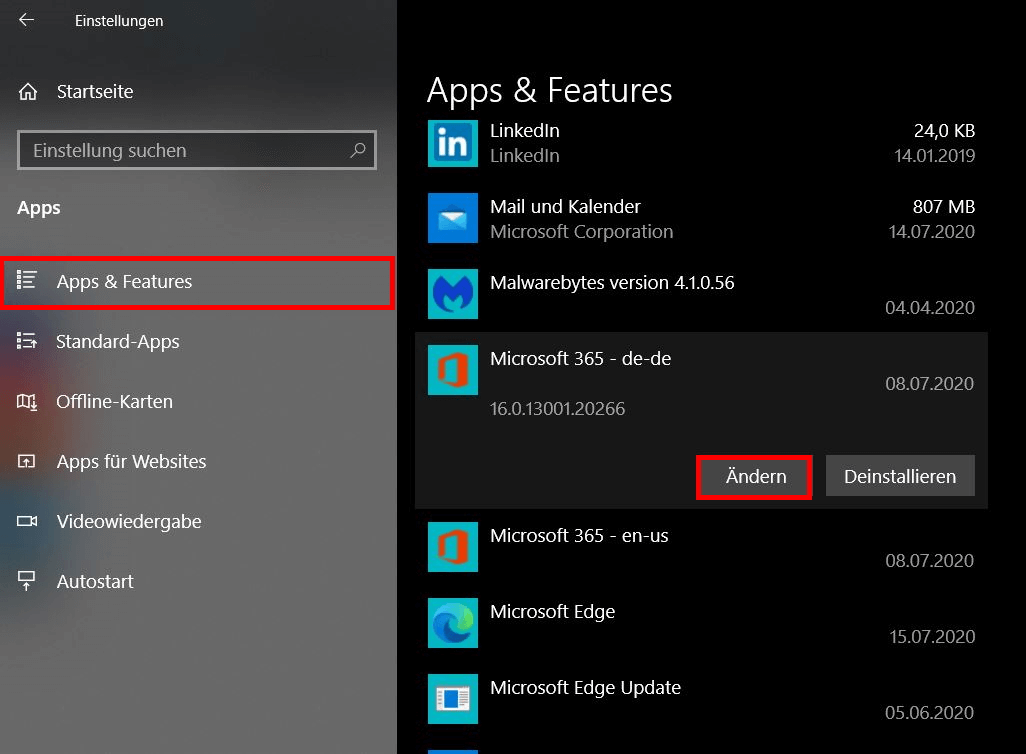Click the Autostart icon

26,581
